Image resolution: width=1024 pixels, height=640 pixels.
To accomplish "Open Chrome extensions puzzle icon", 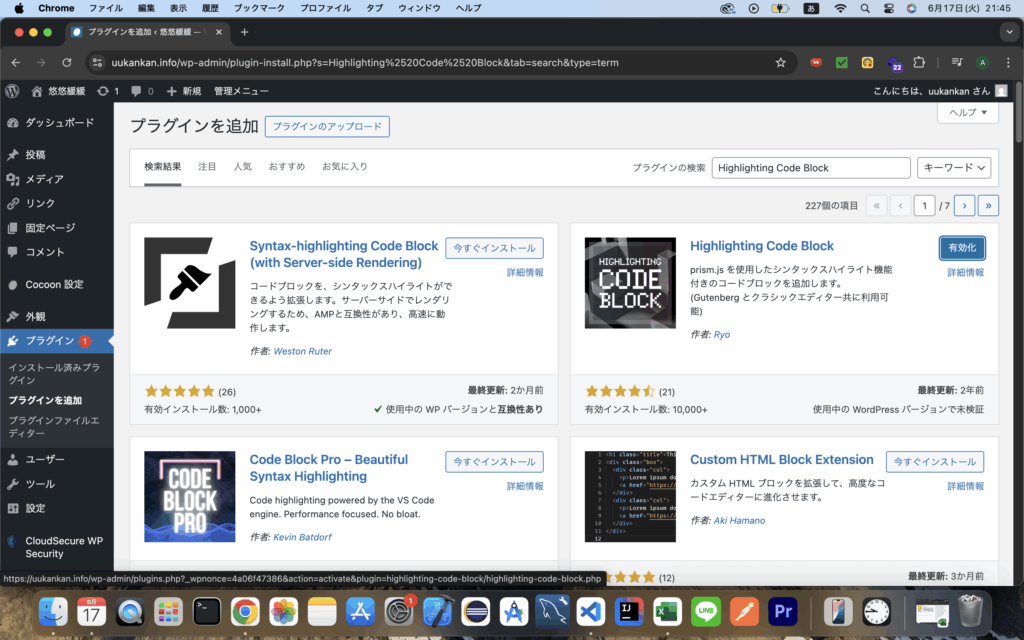I will point(919,62).
